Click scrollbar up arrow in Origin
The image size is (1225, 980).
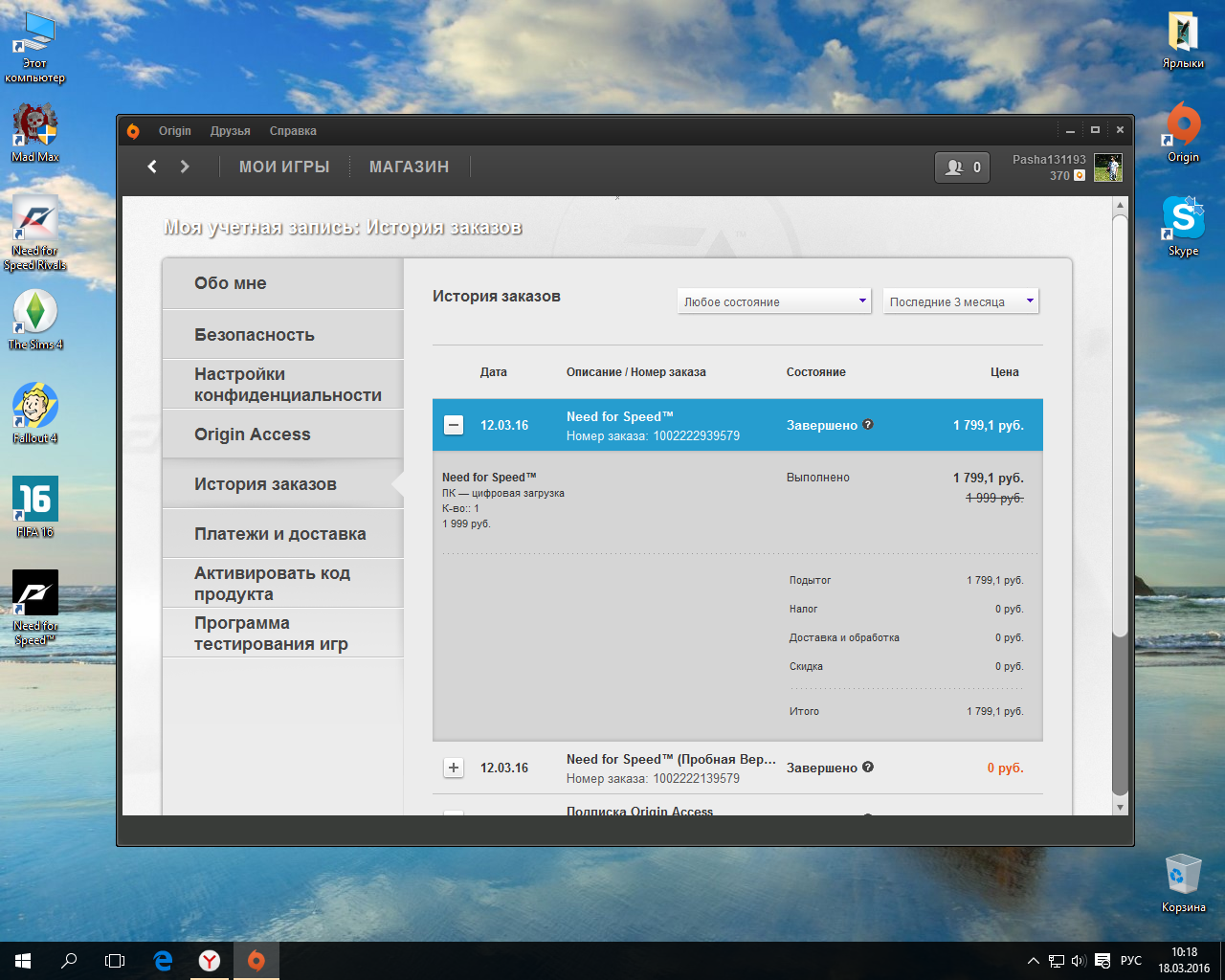(x=1120, y=205)
